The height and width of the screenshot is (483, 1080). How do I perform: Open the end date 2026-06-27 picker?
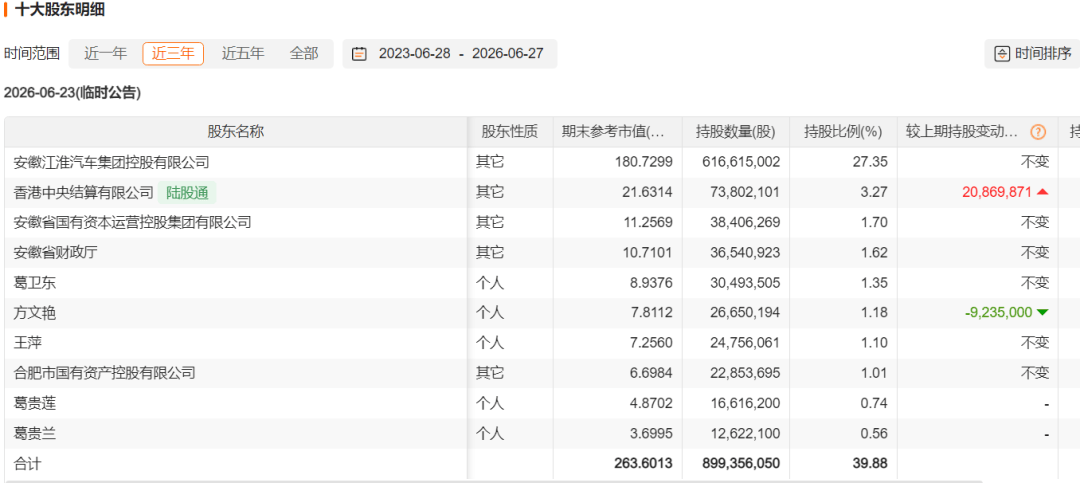tap(508, 54)
